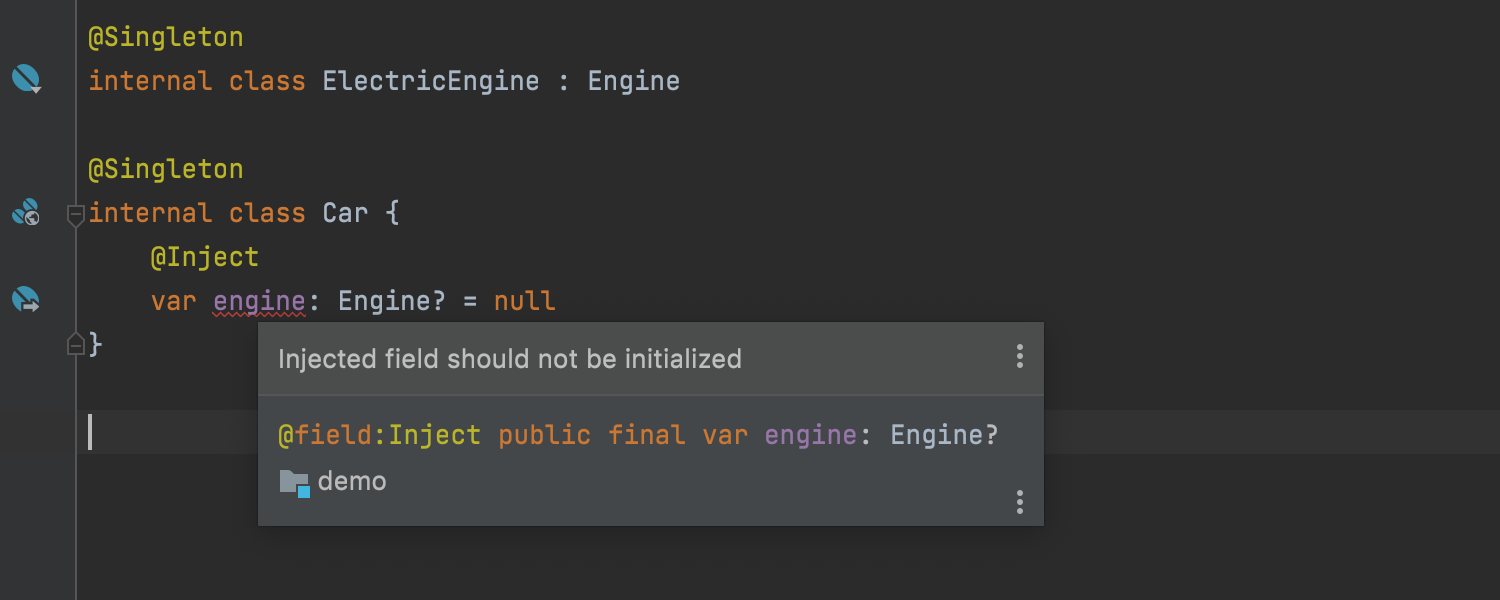Click the first @Singleton annotation above ElectricEngine
Screen dimensions: 1500x600
coord(166,38)
